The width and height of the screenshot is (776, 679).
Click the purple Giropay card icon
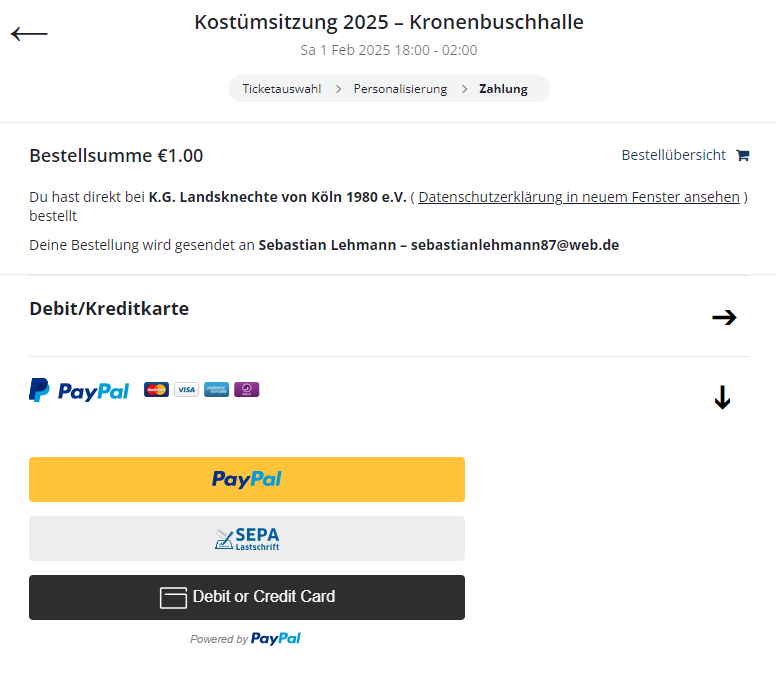coord(247,390)
